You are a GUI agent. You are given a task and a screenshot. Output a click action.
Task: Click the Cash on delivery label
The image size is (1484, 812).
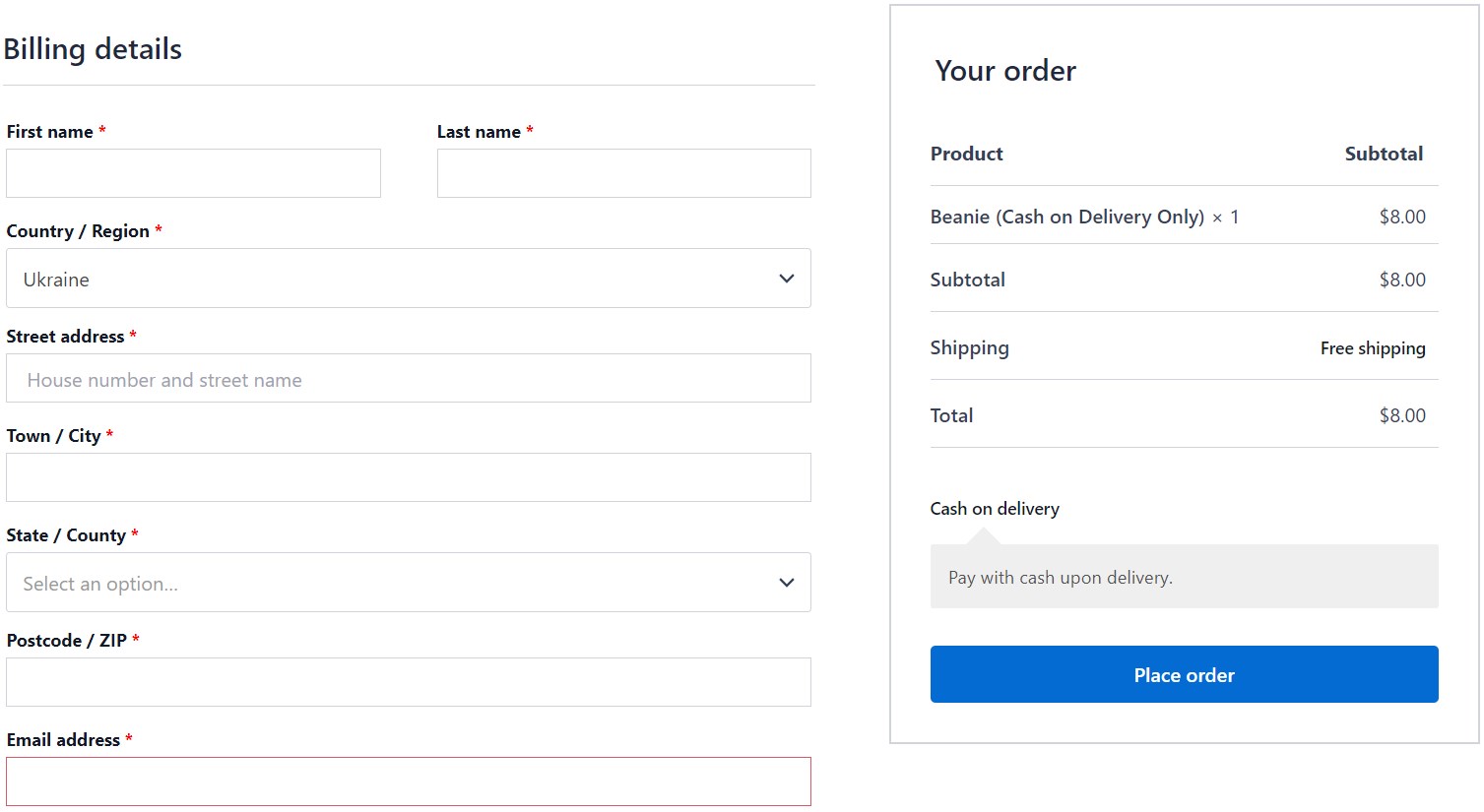[994, 508]
